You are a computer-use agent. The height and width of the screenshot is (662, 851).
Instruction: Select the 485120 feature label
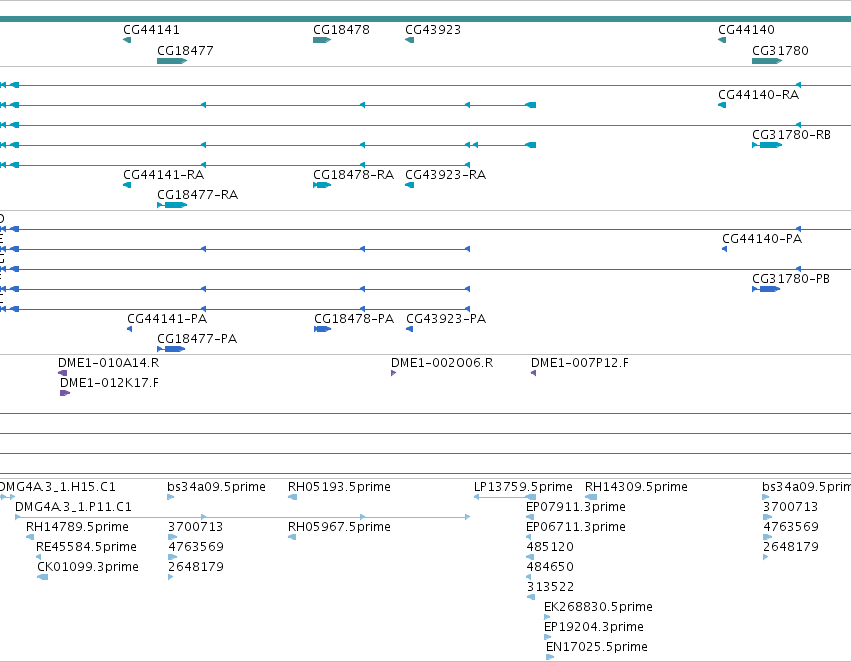(550, 547)
